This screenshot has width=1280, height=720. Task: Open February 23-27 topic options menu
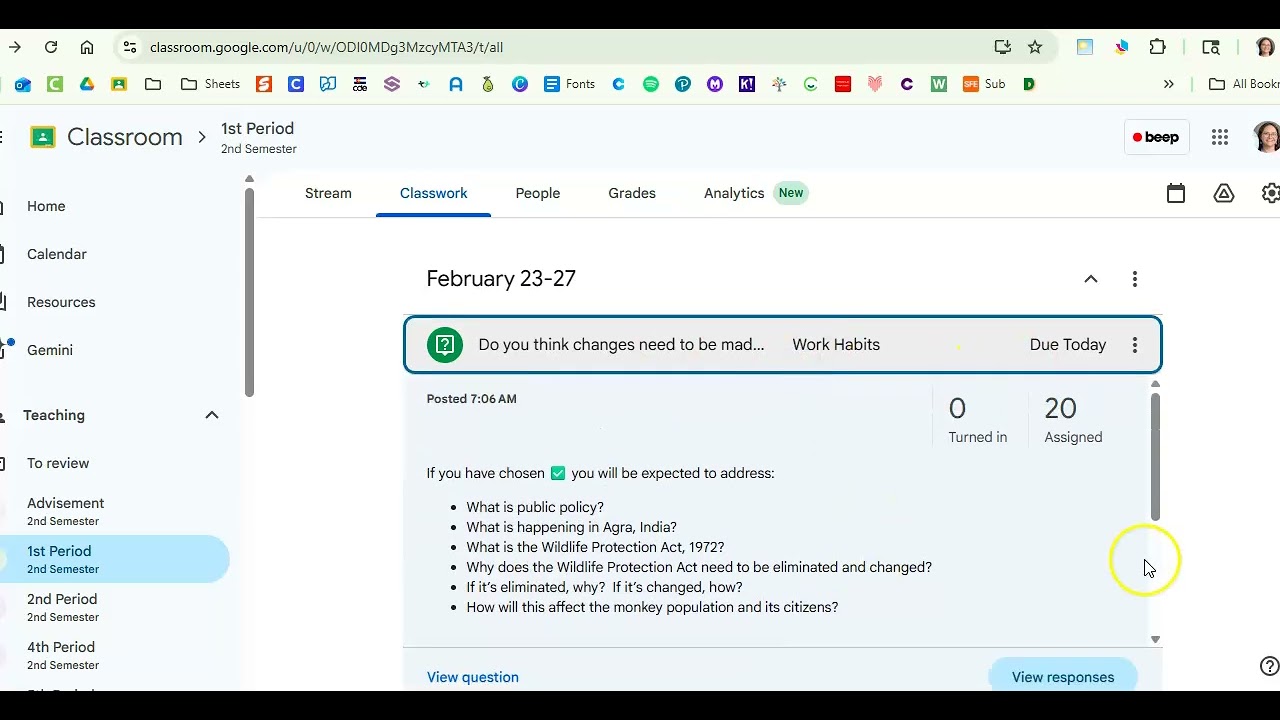click(x=1135, y=279)
